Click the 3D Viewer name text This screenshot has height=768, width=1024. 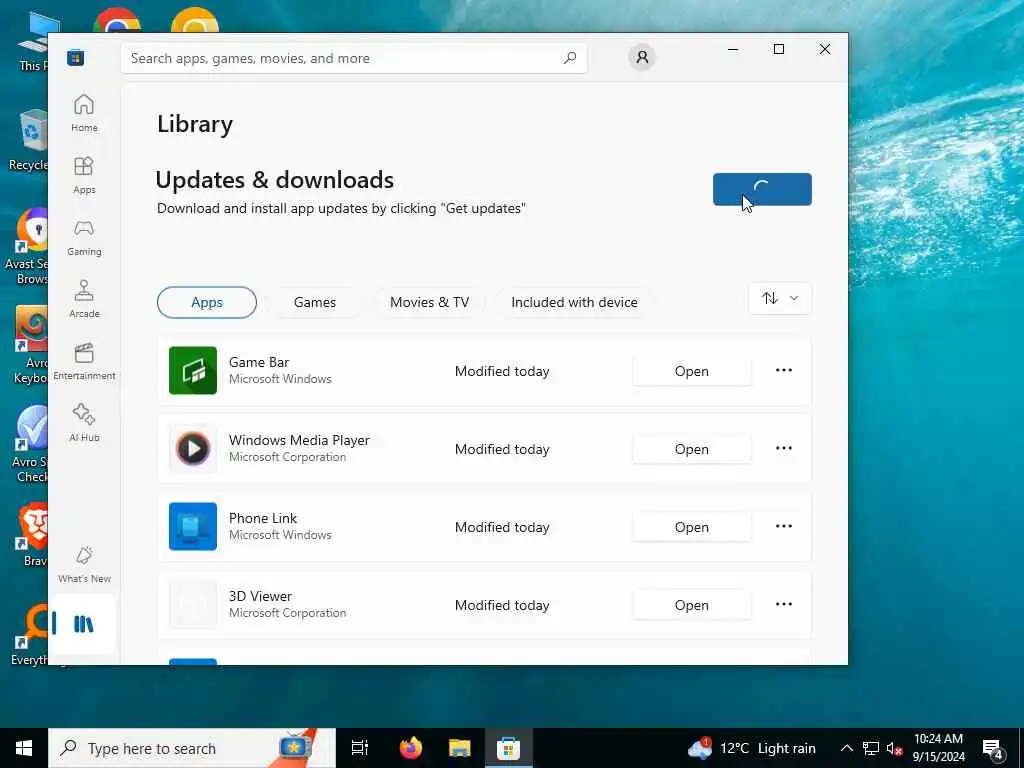[x=260, y=596]
